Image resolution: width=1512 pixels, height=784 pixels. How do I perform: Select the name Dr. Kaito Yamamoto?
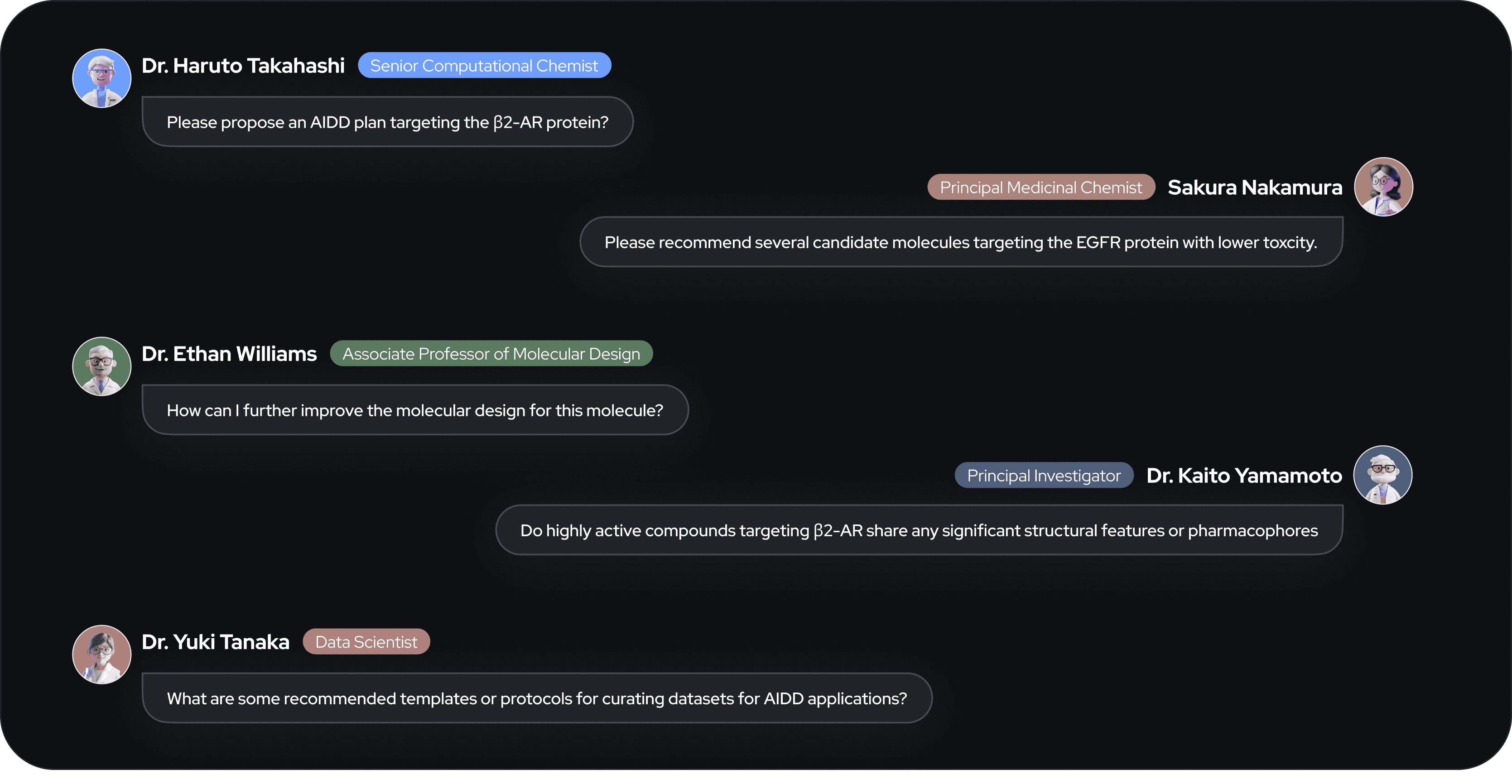coord(1244,475)
